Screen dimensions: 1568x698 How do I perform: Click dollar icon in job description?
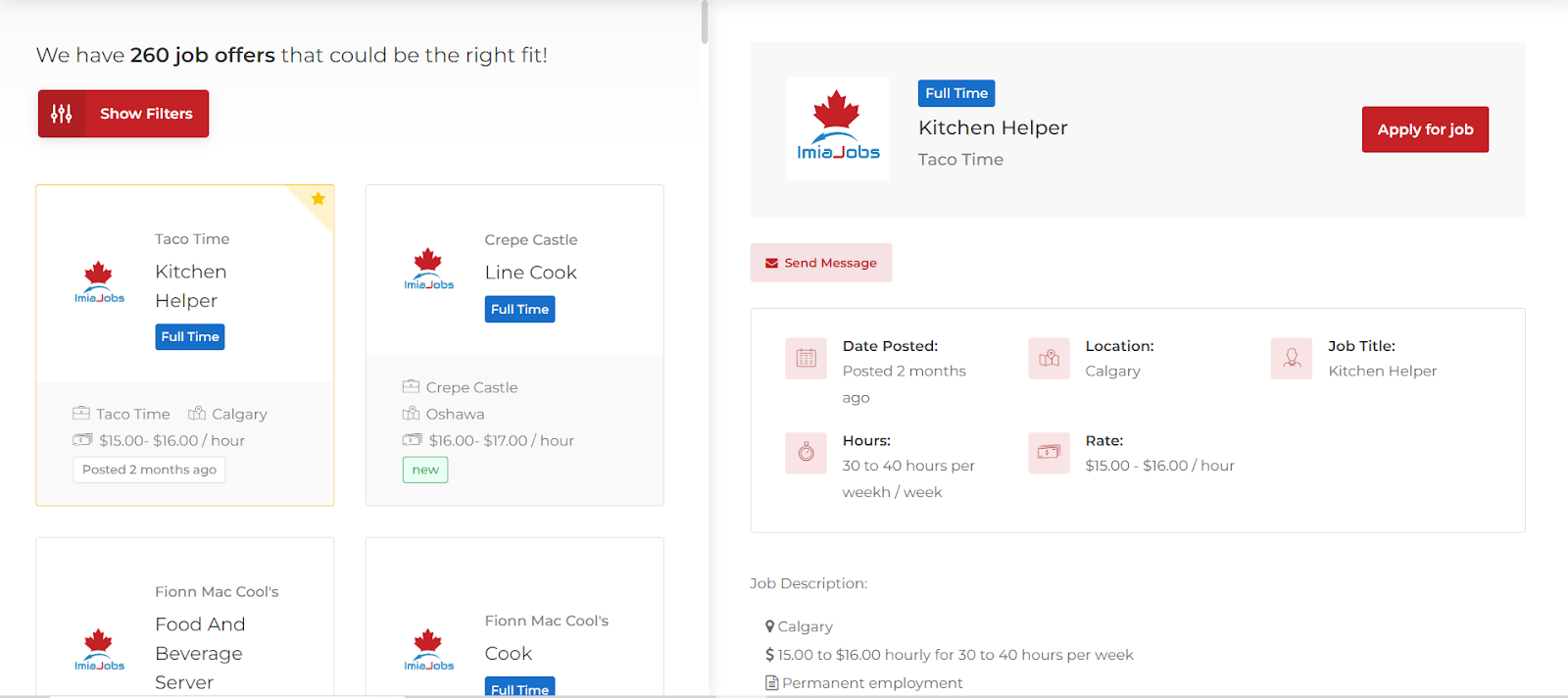tap(770, 655)
